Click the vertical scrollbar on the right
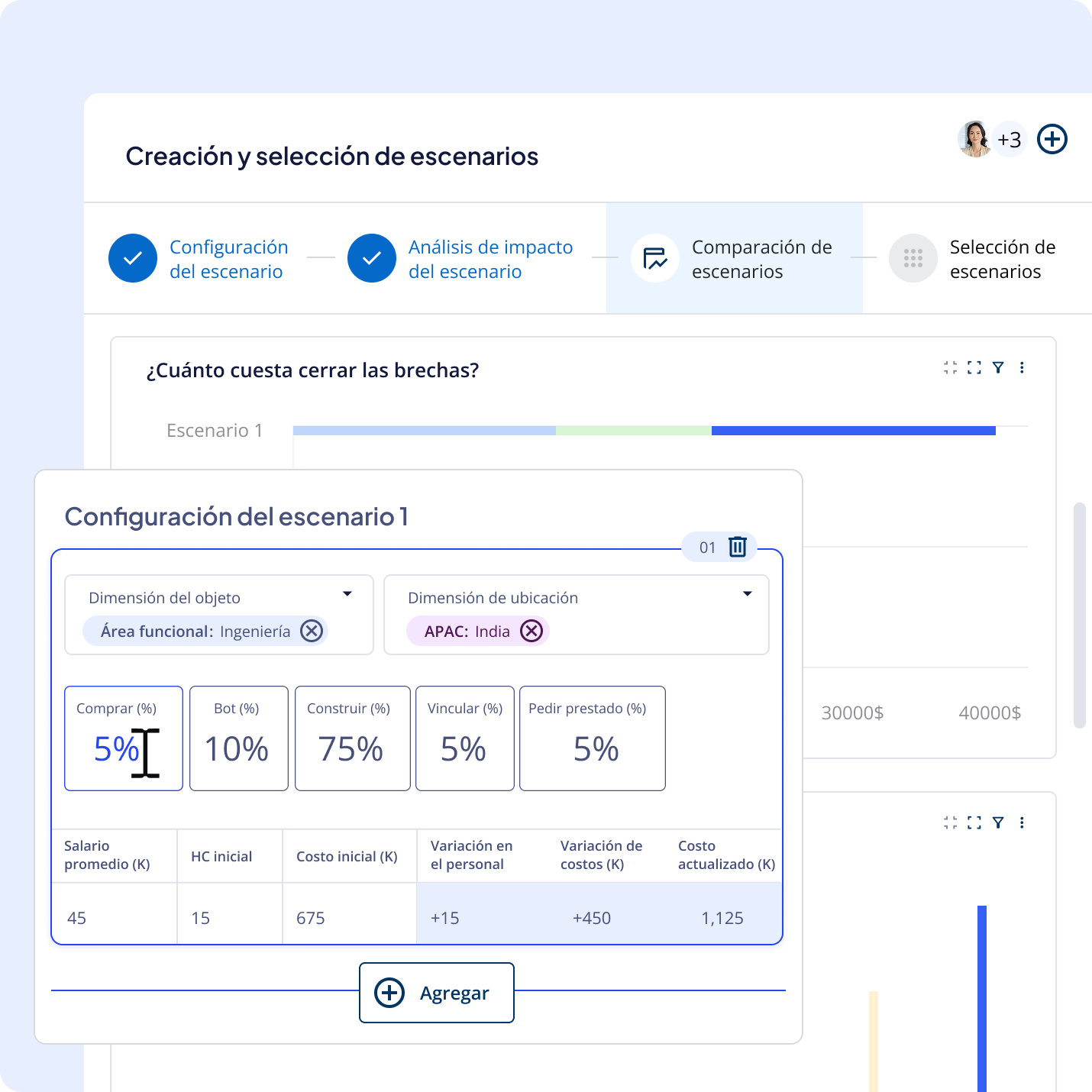Image resolution: width=1092 pixels, height=1092 pixels. click(x=1079, y=615)
